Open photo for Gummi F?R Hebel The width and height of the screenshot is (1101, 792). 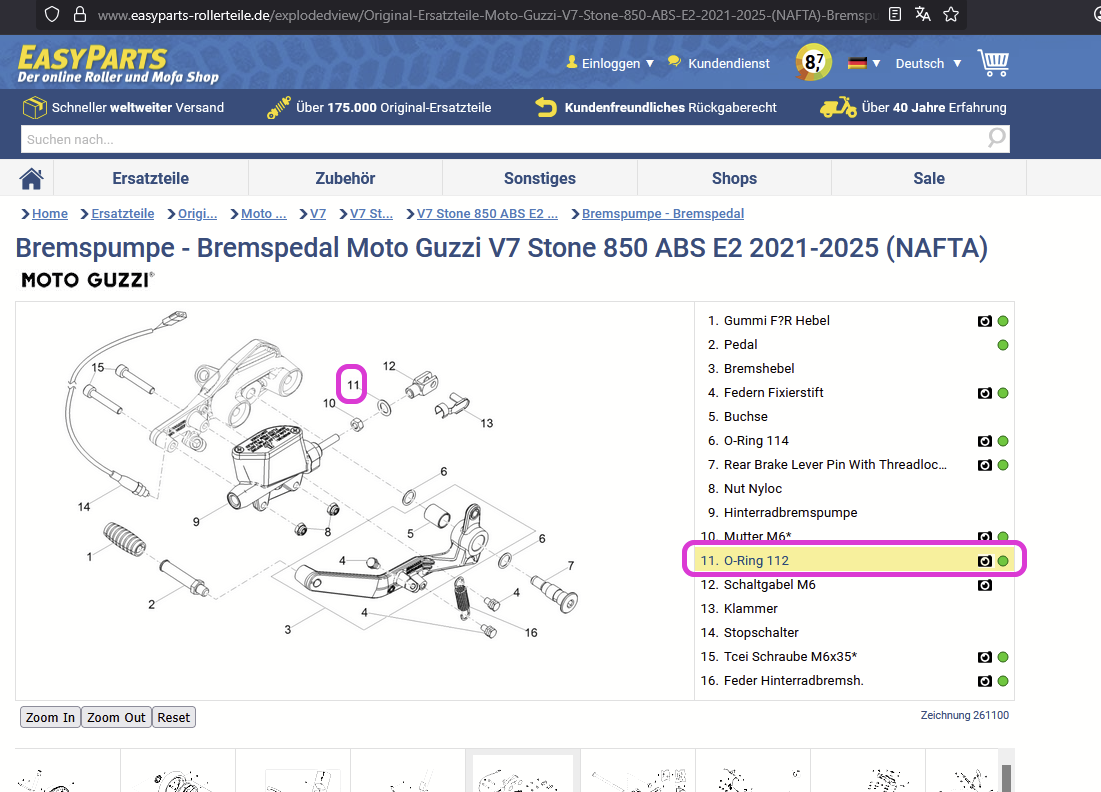[x=984, y=322]
